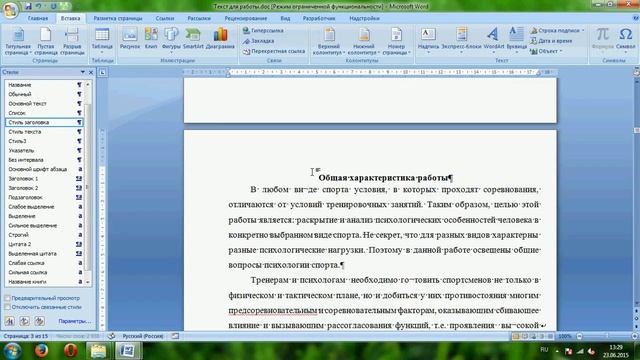The image size is (640, 360).
Task: Open Firefox from the taskbar
Action: 41,351
